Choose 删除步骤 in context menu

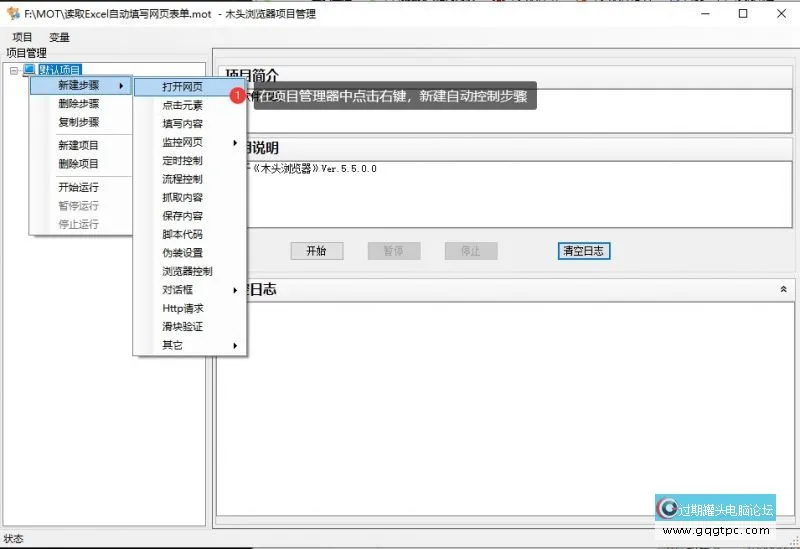(79, 104)
